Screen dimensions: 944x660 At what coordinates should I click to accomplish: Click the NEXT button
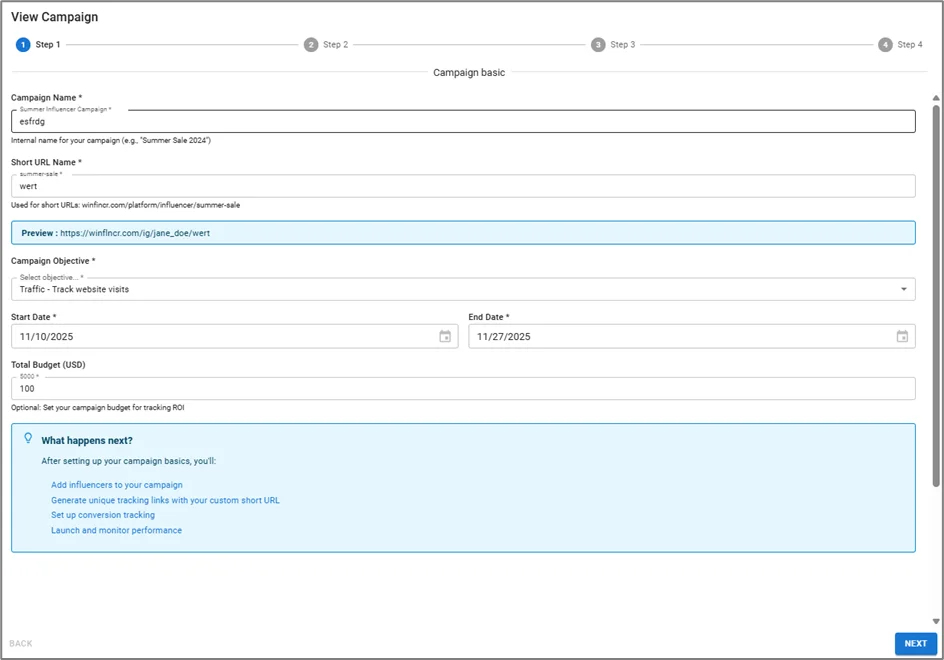[x=915, y=644]
